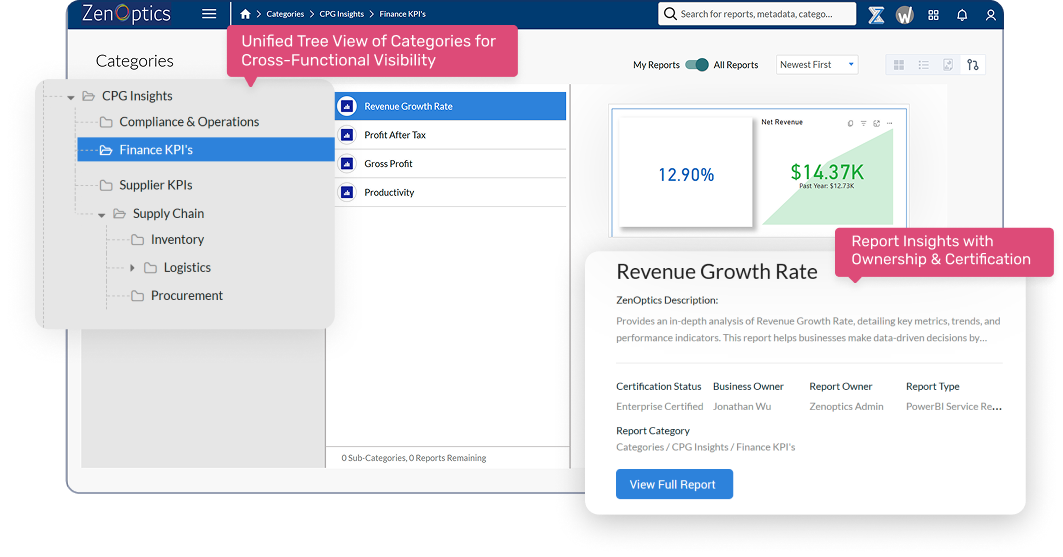Select the Profit After Tax report
1063x557 pixels.
395,135
